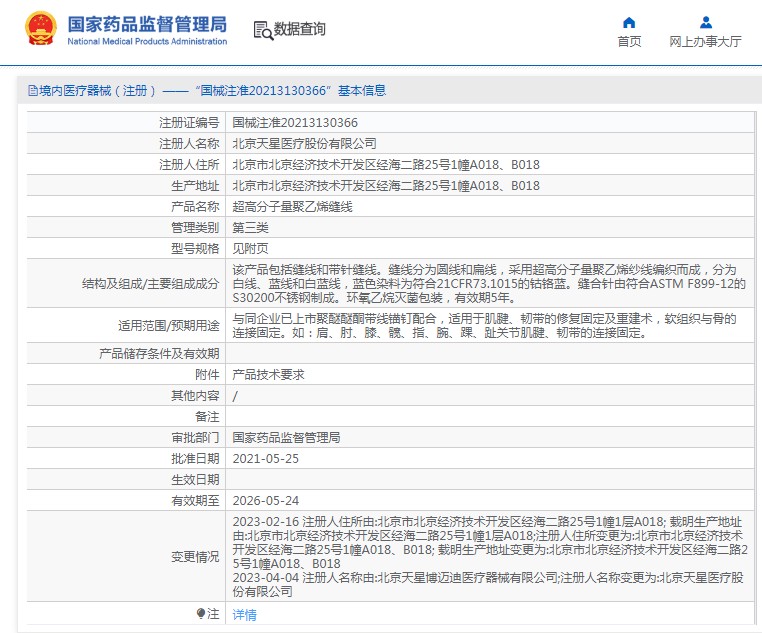This screenshot has width=762, height=633.
Task: Click the 数据查询 label
Action: tap(299, 29)
